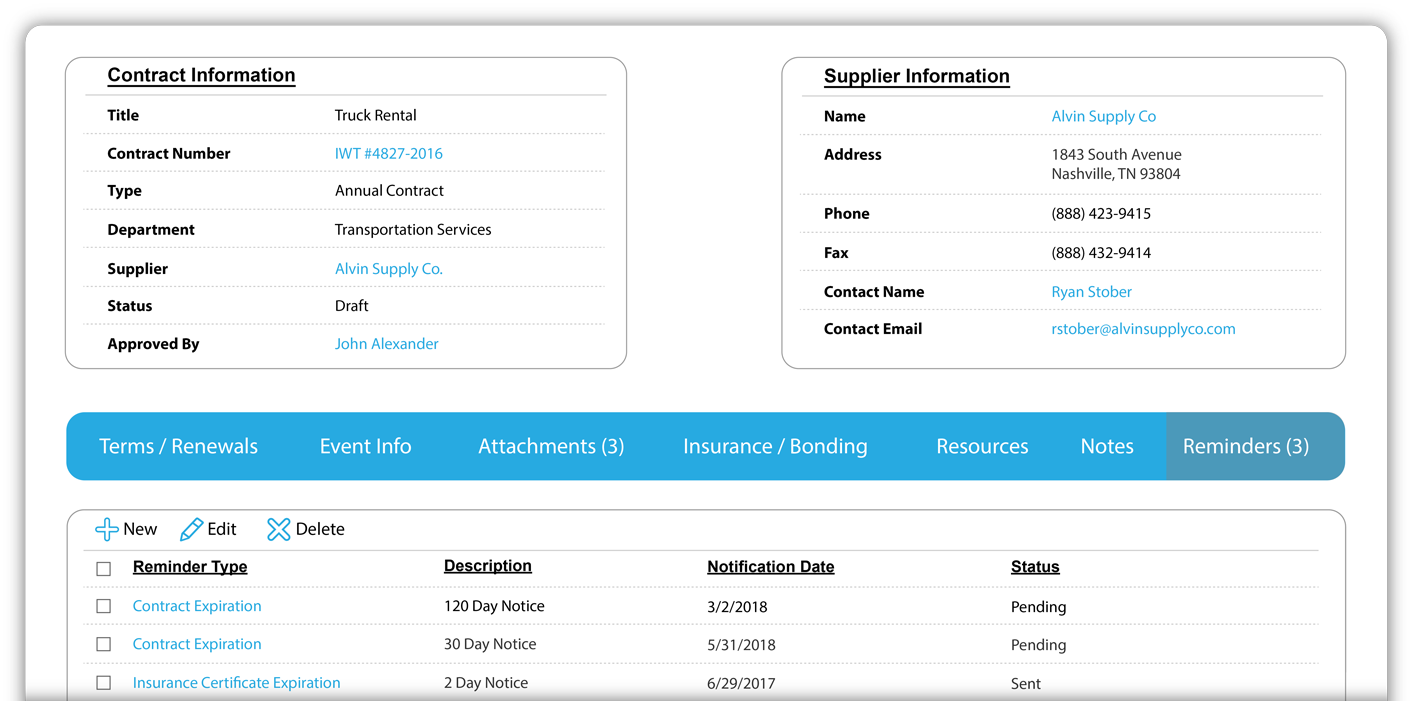The width and height of the screenshot is (1413, 701).
Task: Check the Insurance Certificate Expiration row checkbox
Action: point(103,683)
